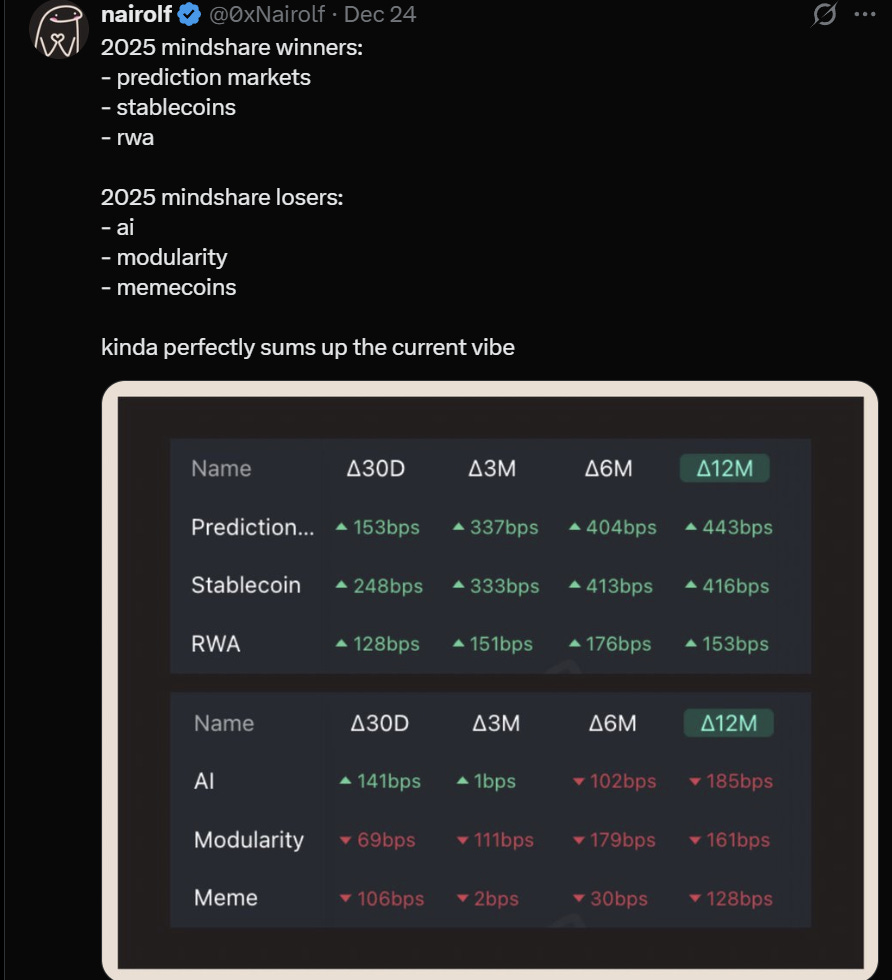Viewport: 892px width, 980px height.
Task: Select the Stablecoin row name
Action: tap(246, 585)
